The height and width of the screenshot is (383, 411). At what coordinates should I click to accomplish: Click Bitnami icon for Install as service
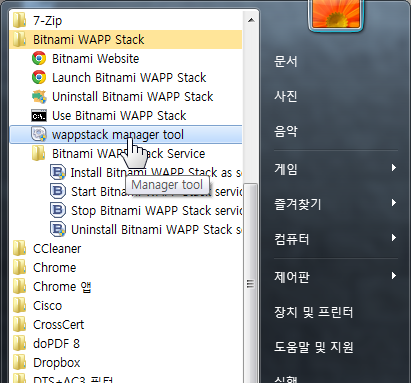pos(58,173)
